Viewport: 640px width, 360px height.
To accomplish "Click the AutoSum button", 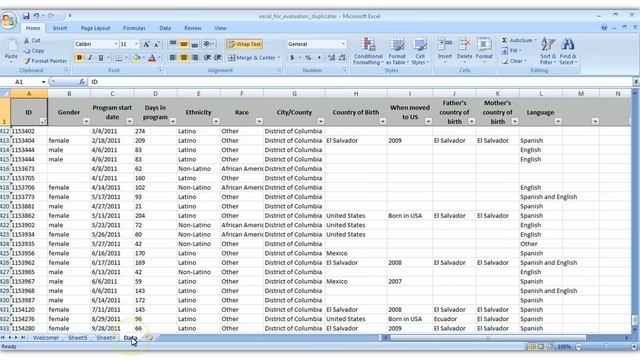I will 519,40.
